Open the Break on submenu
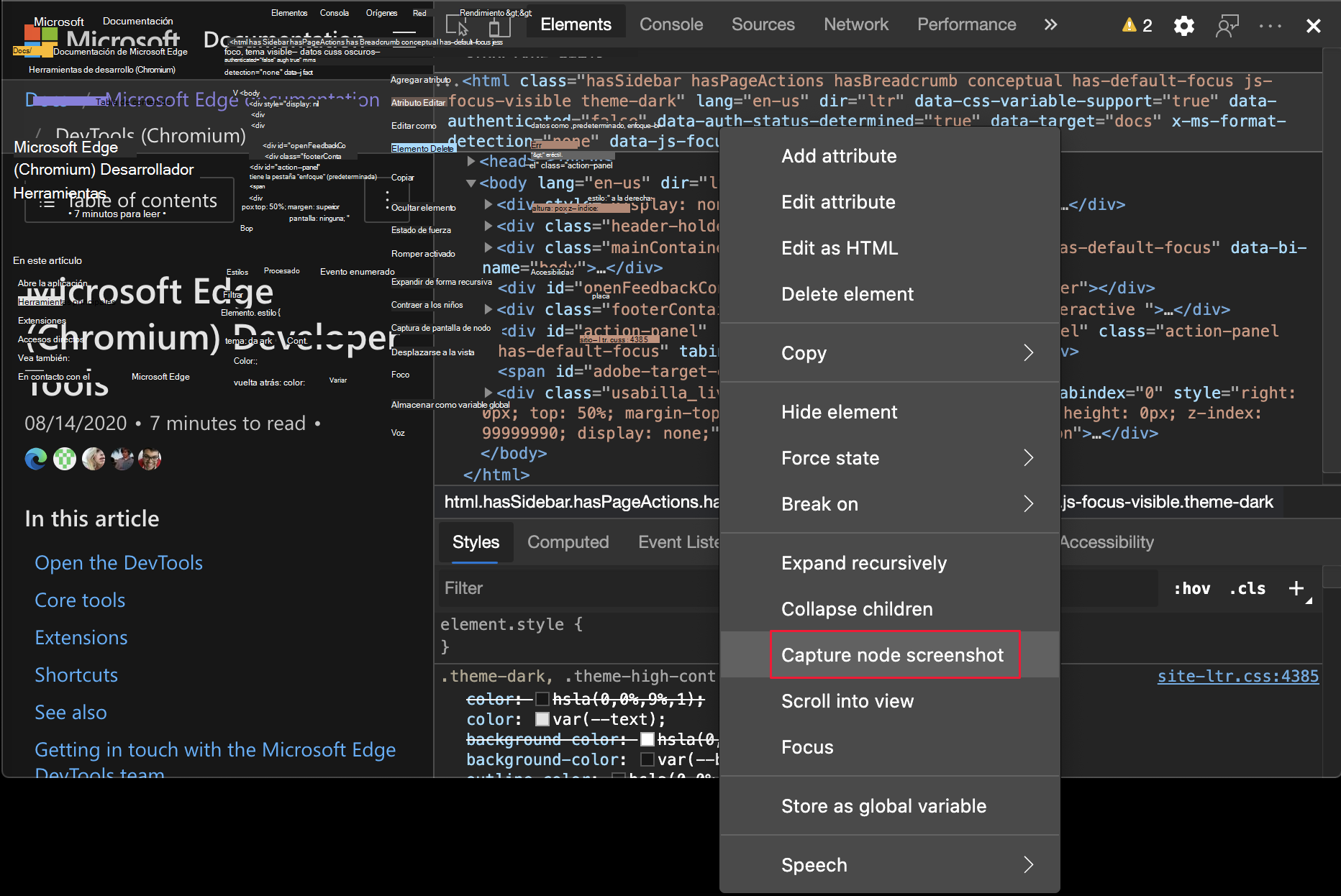This screenshot has width=1341, height=896. [x=890, y=504]
